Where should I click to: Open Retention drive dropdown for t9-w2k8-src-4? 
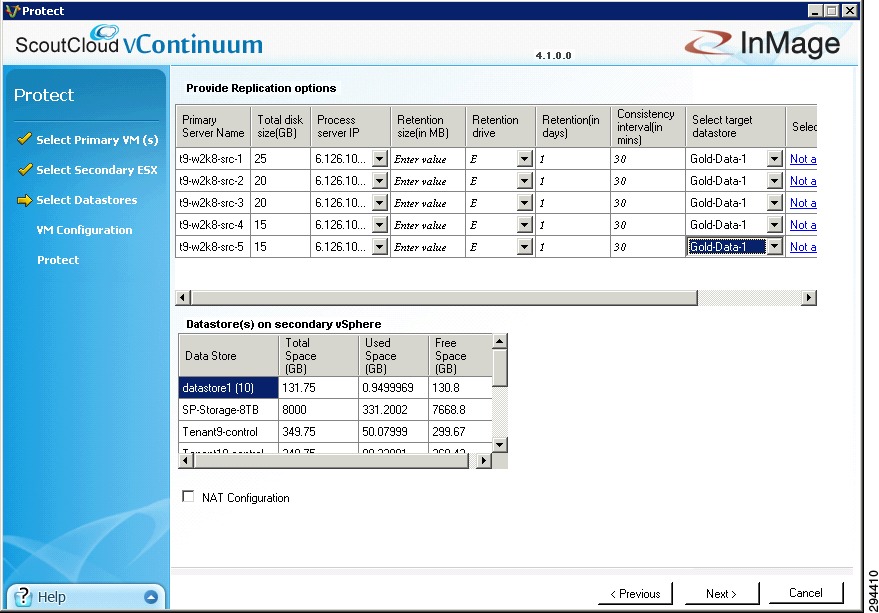coord(525,225)
